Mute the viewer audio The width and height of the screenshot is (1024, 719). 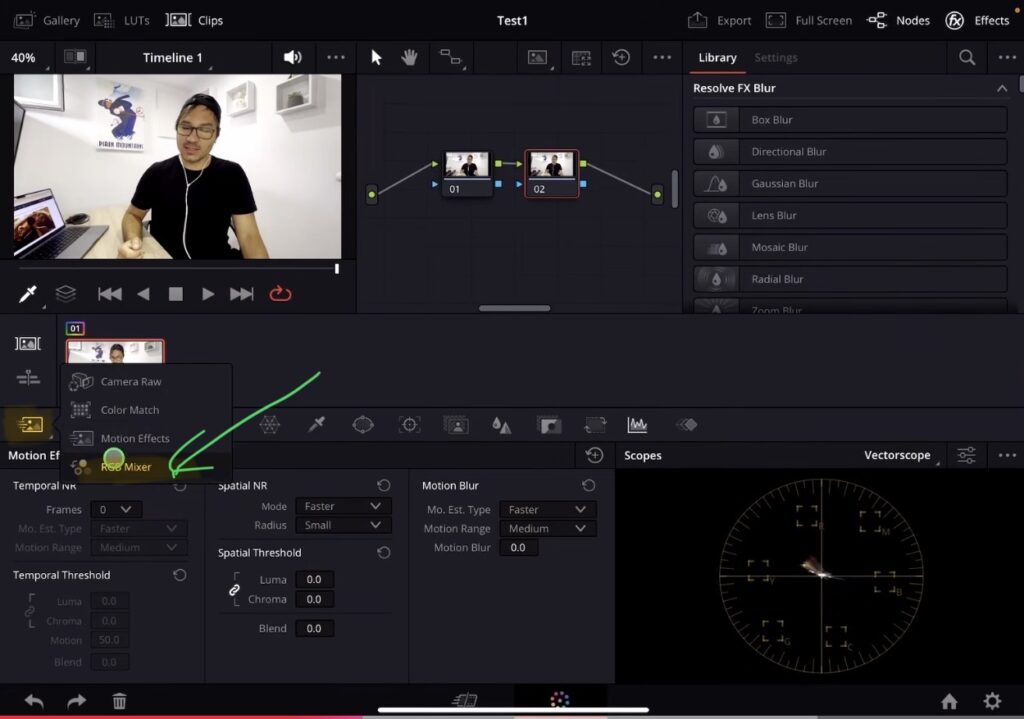(292, 58)
